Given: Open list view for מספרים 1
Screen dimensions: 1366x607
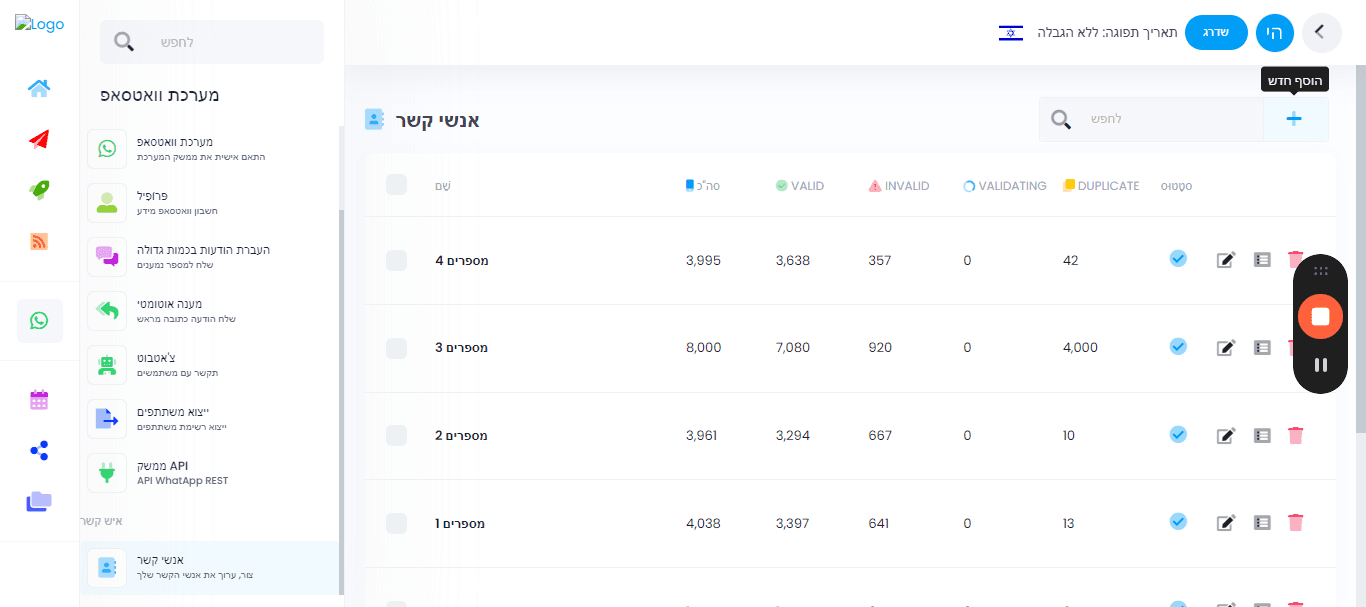Looking at the screenshot, I should pyautogui.click(x=1262, y=522).
